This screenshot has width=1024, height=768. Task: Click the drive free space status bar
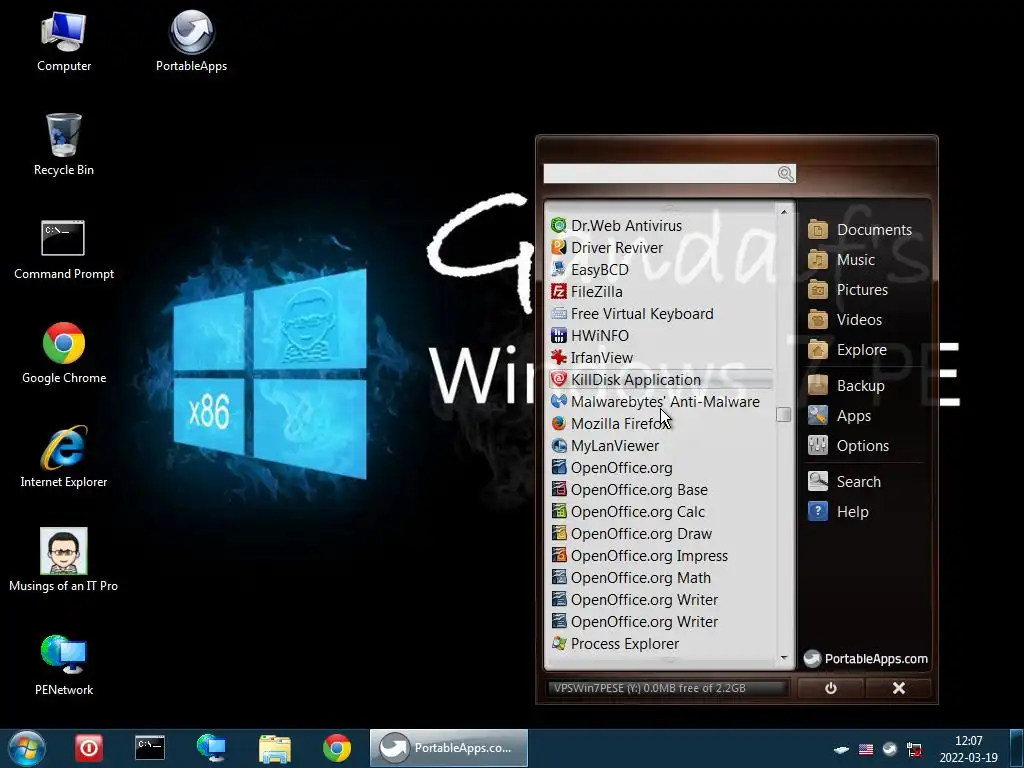667,688
